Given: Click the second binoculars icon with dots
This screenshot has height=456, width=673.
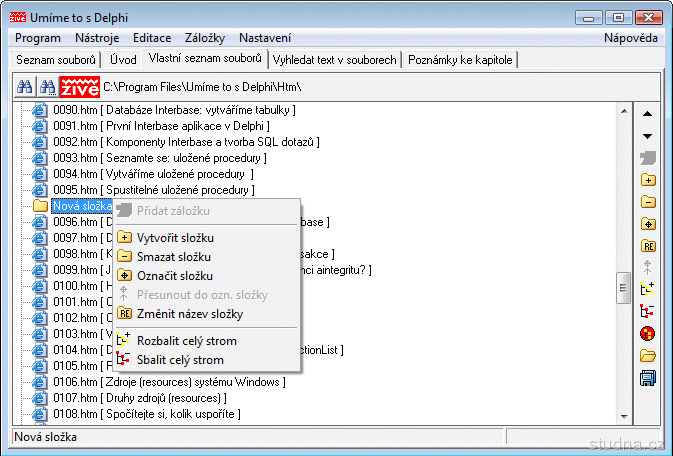Looking at the screenshot, I should [x=48, y=87].
